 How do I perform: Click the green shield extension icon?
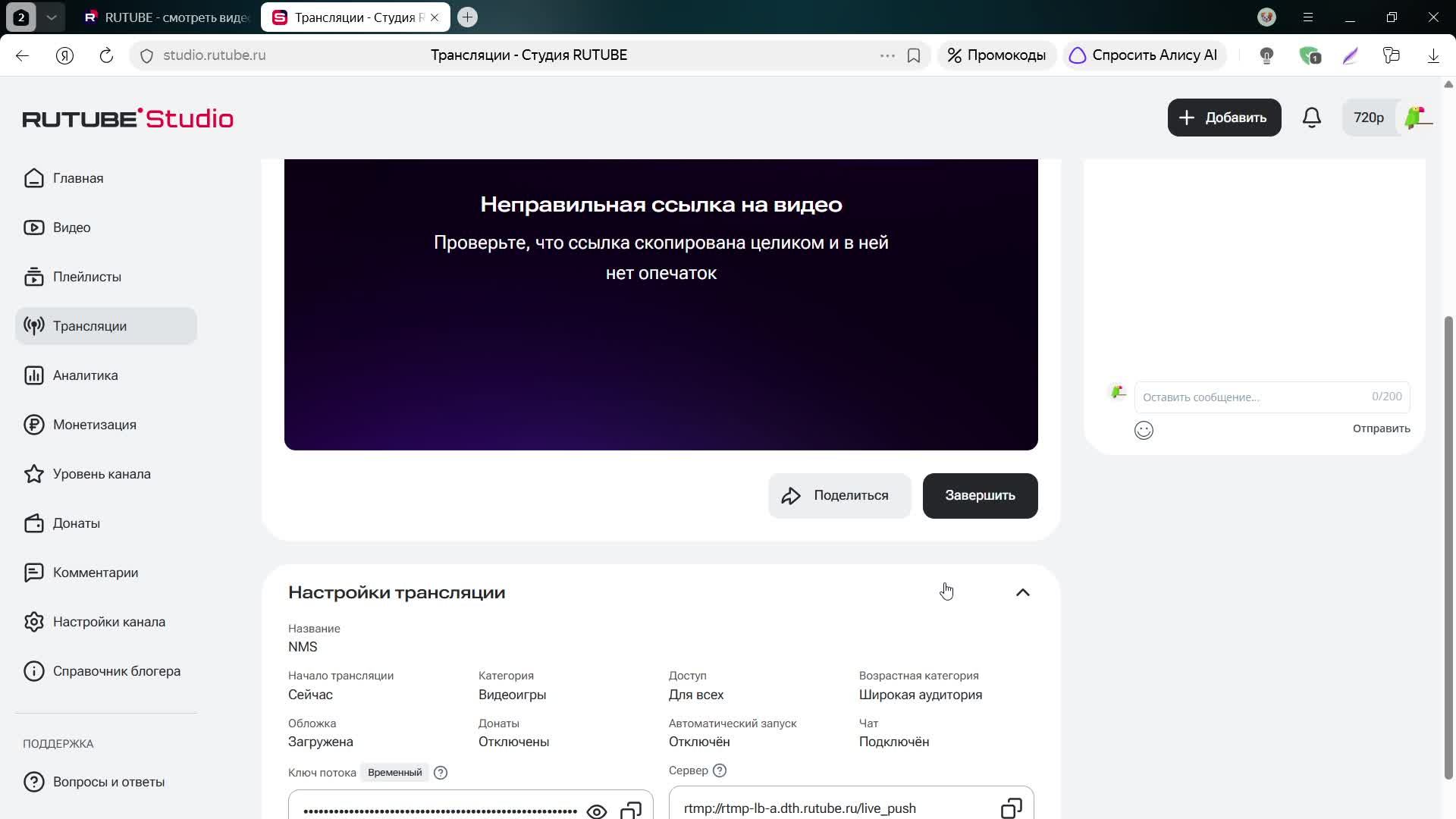pyautogui.click(x=1310, y=55)
